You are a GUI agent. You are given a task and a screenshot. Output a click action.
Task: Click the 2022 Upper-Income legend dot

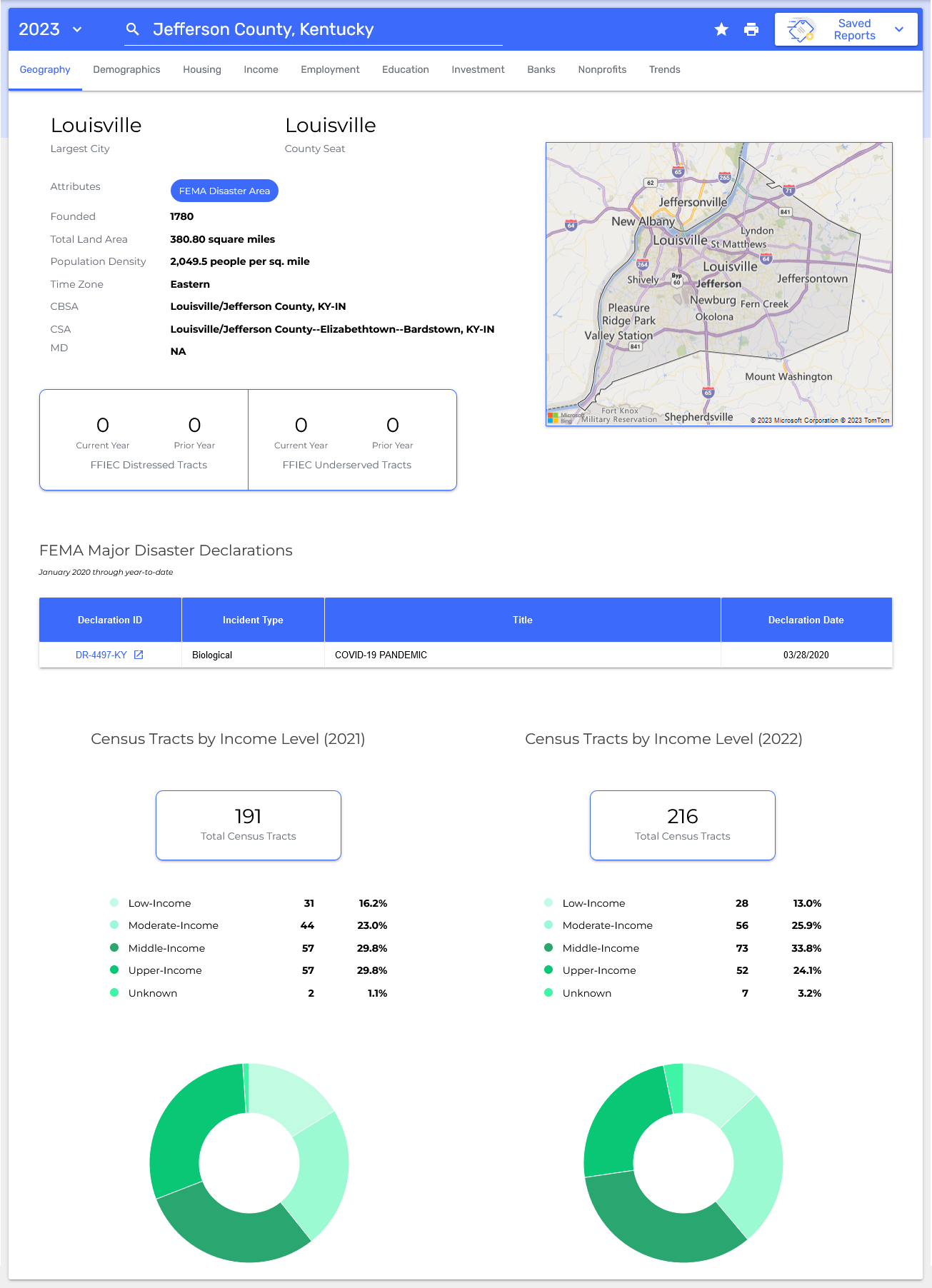pyautogui.click(x=548, y=970)
